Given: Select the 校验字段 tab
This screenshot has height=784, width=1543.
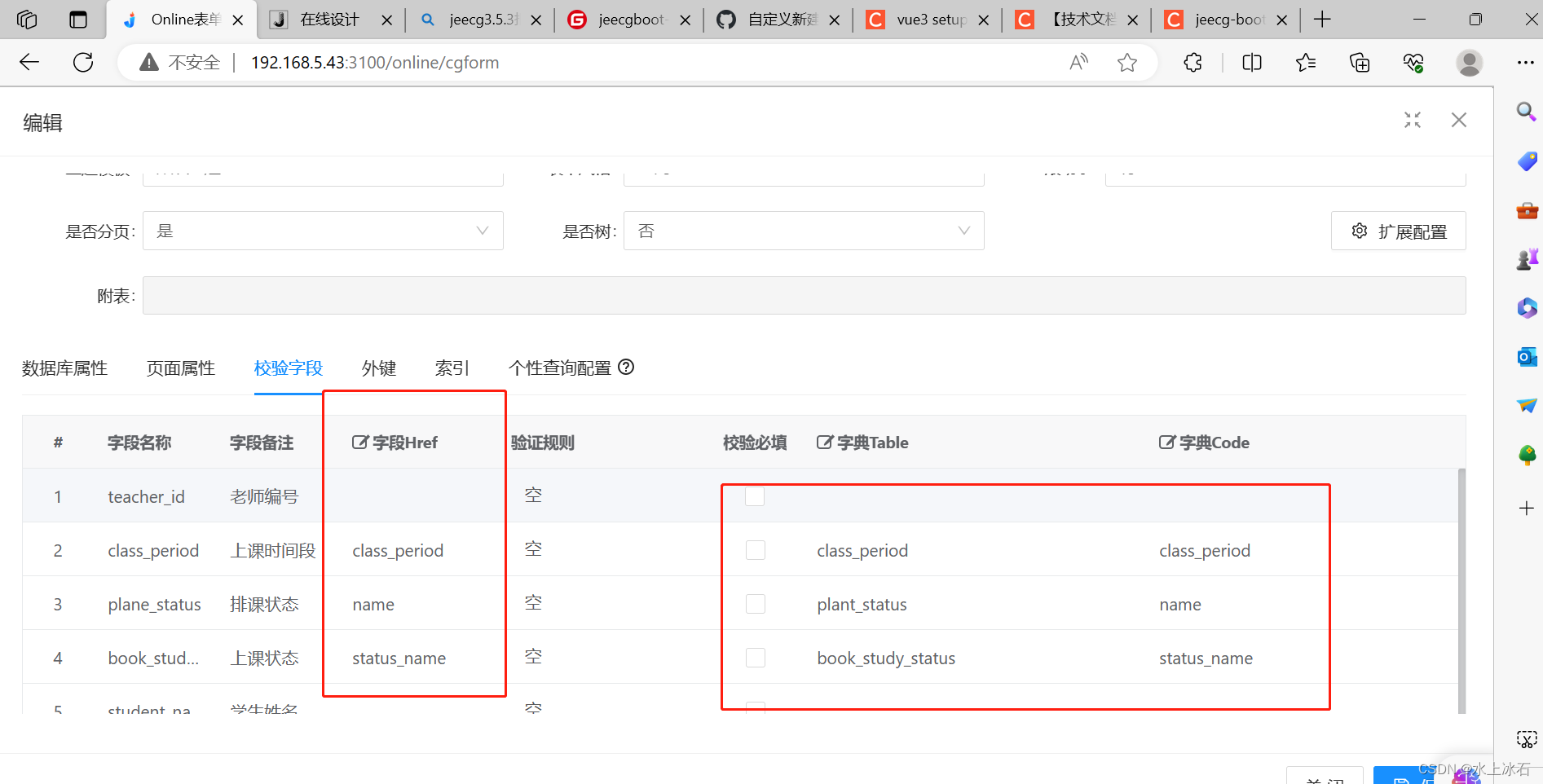Looking at the screenshot, I should click(289, 368).
